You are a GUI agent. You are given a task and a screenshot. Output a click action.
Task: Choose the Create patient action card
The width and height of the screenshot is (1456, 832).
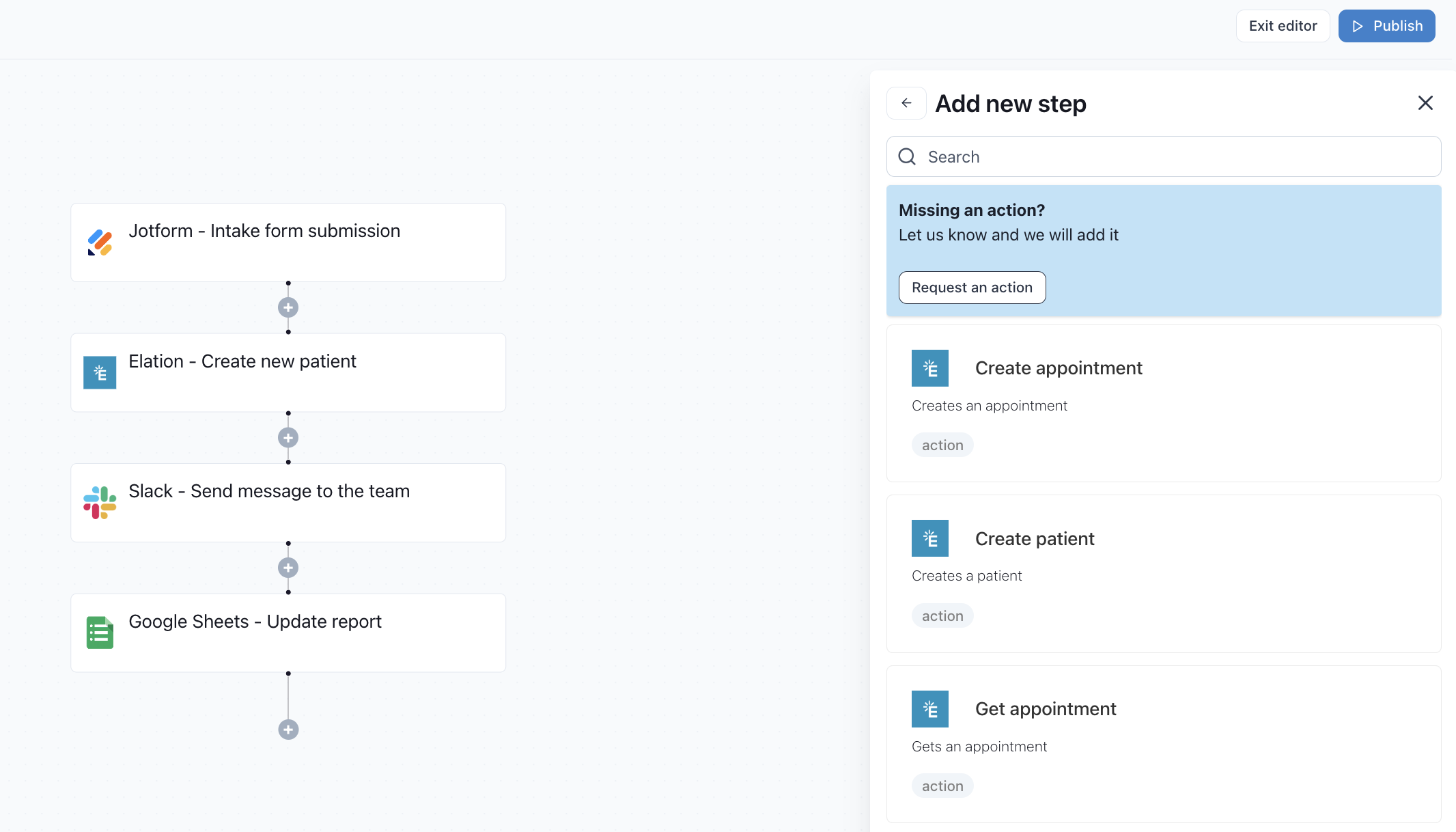1163,574
